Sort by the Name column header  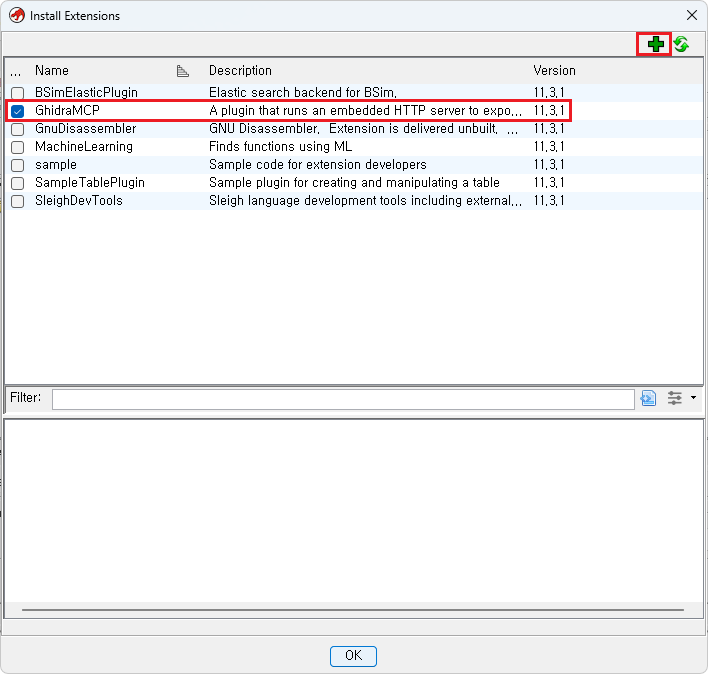[x=52, y=70]
